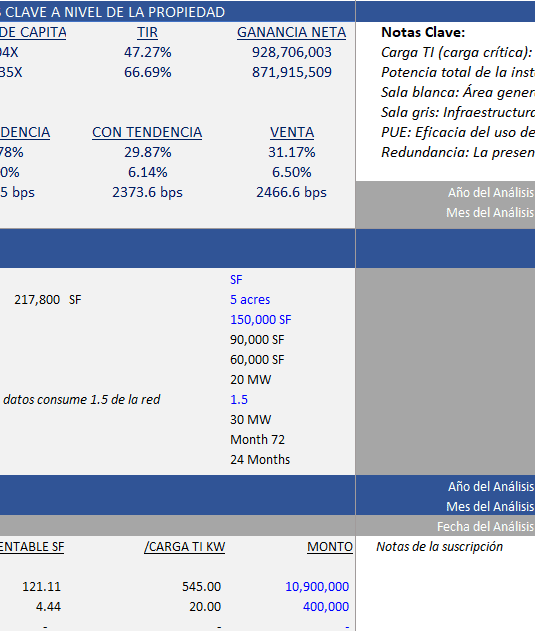The image size is (535, 631).
Task: Click the 10,900,000 MONTO input
Action: pyautogui.click(x=317, y=587)
